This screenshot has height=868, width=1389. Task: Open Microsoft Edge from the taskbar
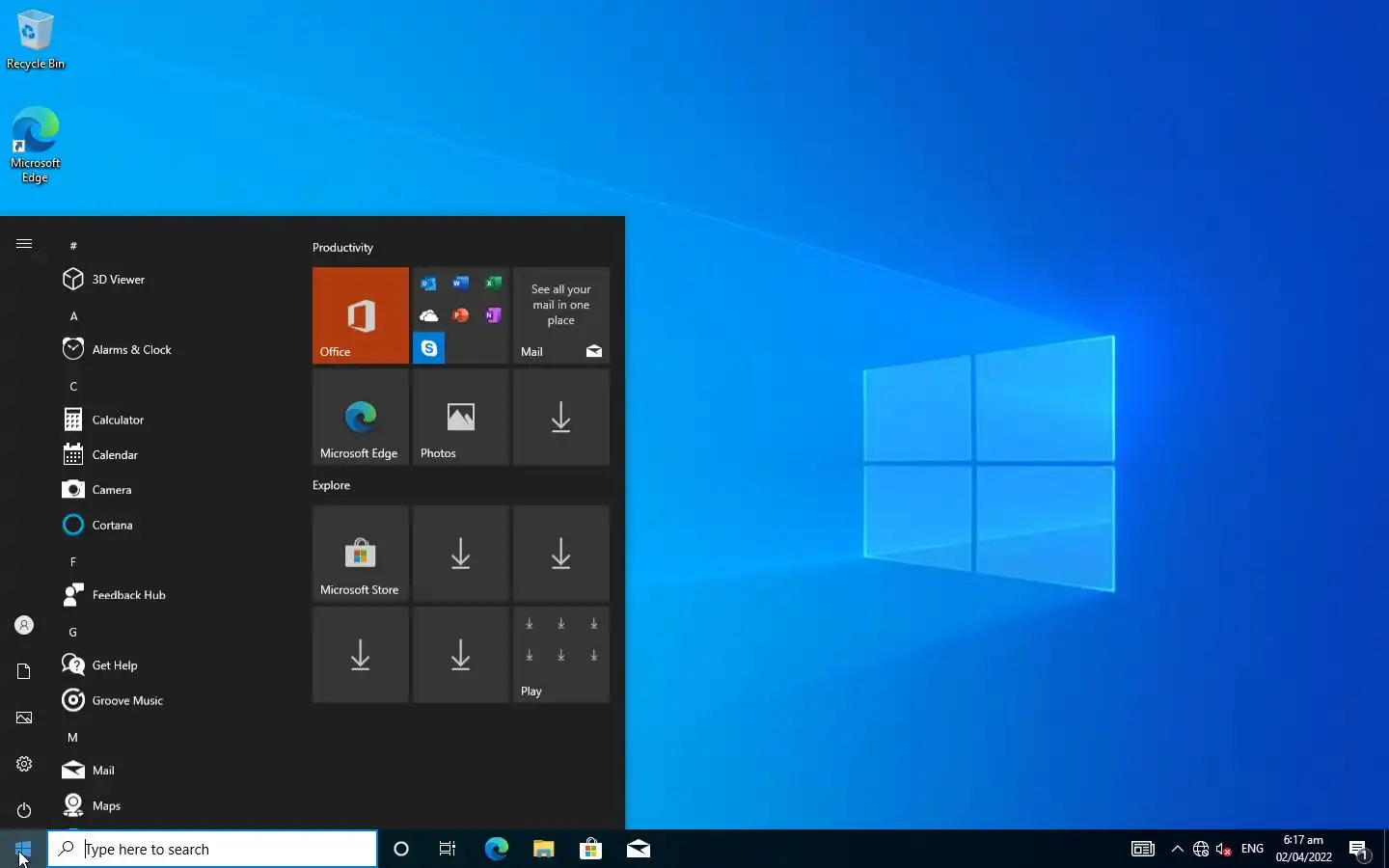pos(496,849)
